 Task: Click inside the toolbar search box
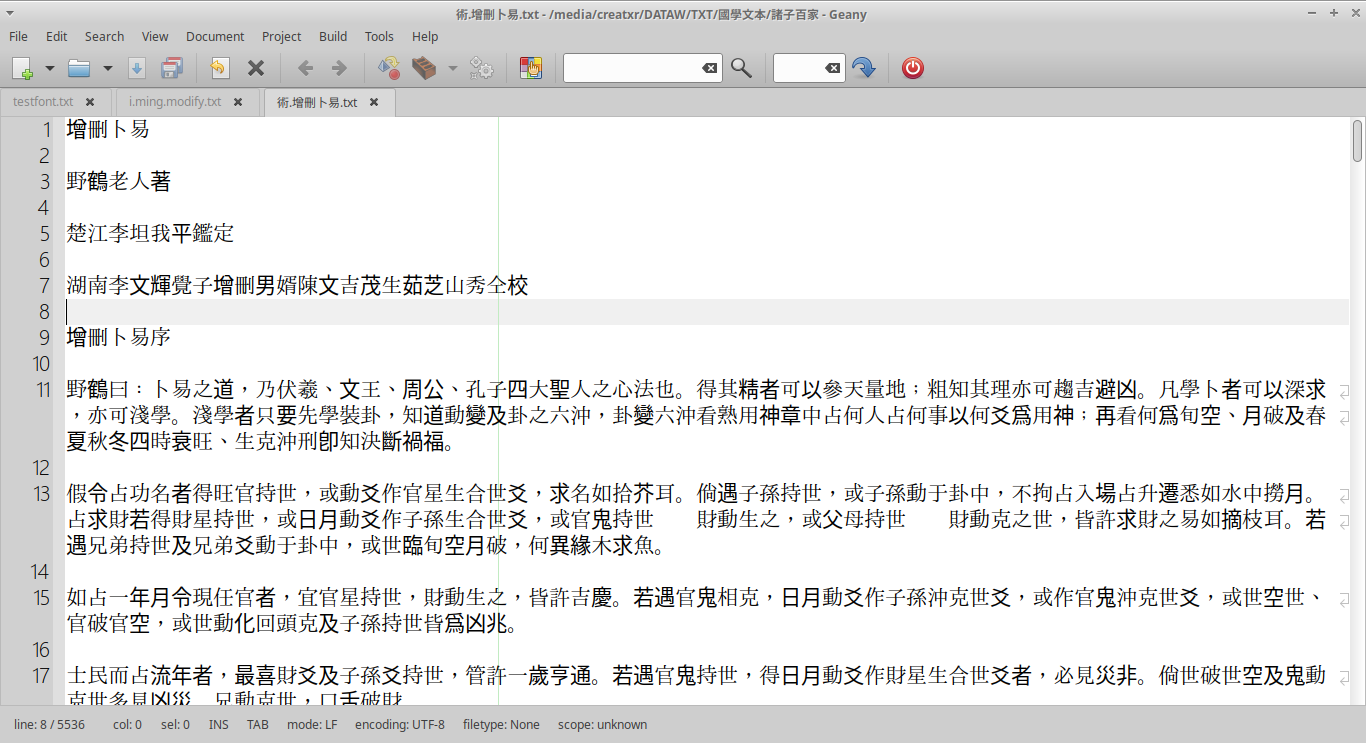(630, 68)
